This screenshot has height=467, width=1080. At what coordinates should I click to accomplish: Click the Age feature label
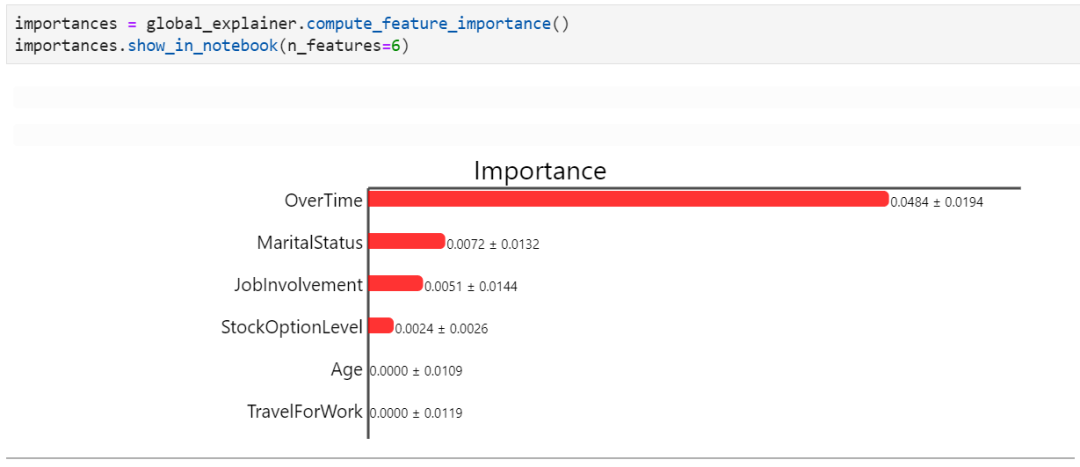[346, 370]
